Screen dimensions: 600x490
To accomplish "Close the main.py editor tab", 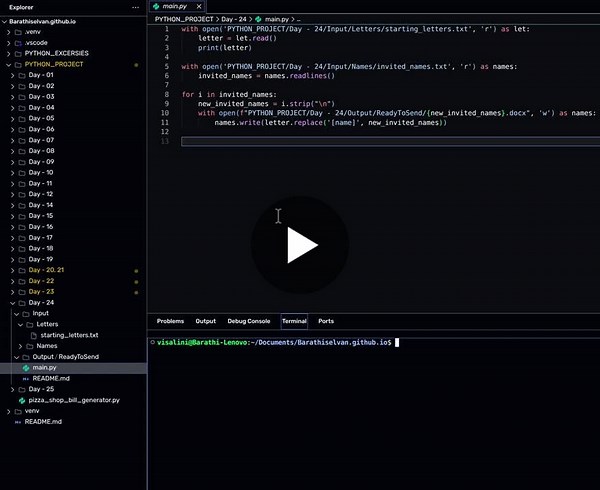I will tap(199, 7).
